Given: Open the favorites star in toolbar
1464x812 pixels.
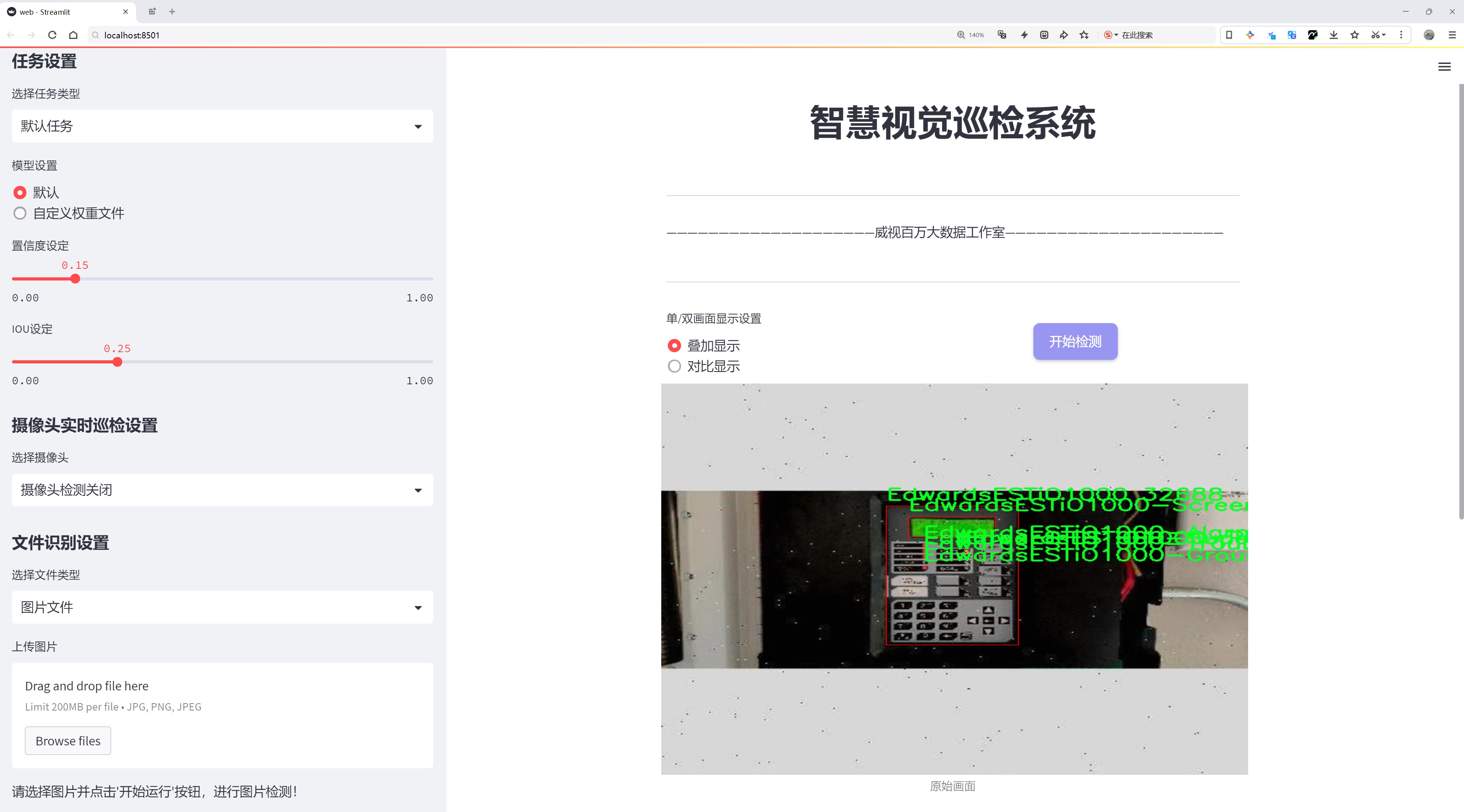Looking at the screenshot, I should tap(1355, 34).
